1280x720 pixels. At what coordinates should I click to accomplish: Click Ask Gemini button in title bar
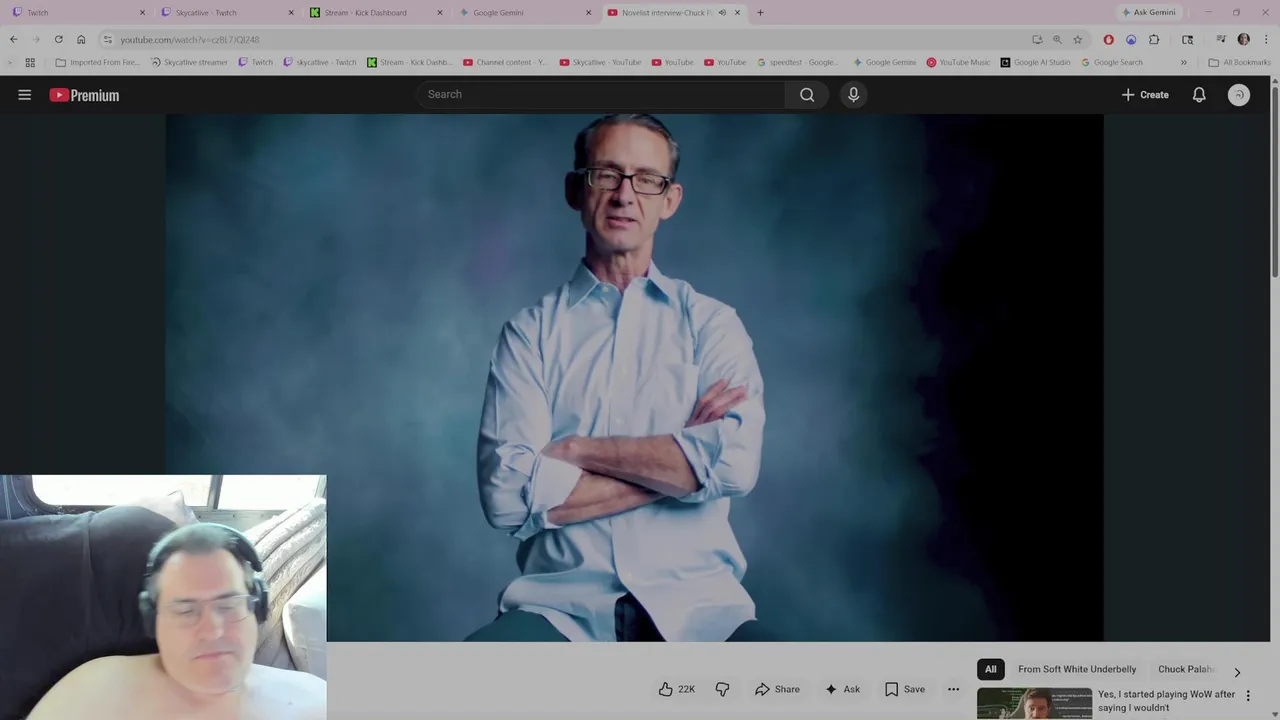(x=1148, y=13)
